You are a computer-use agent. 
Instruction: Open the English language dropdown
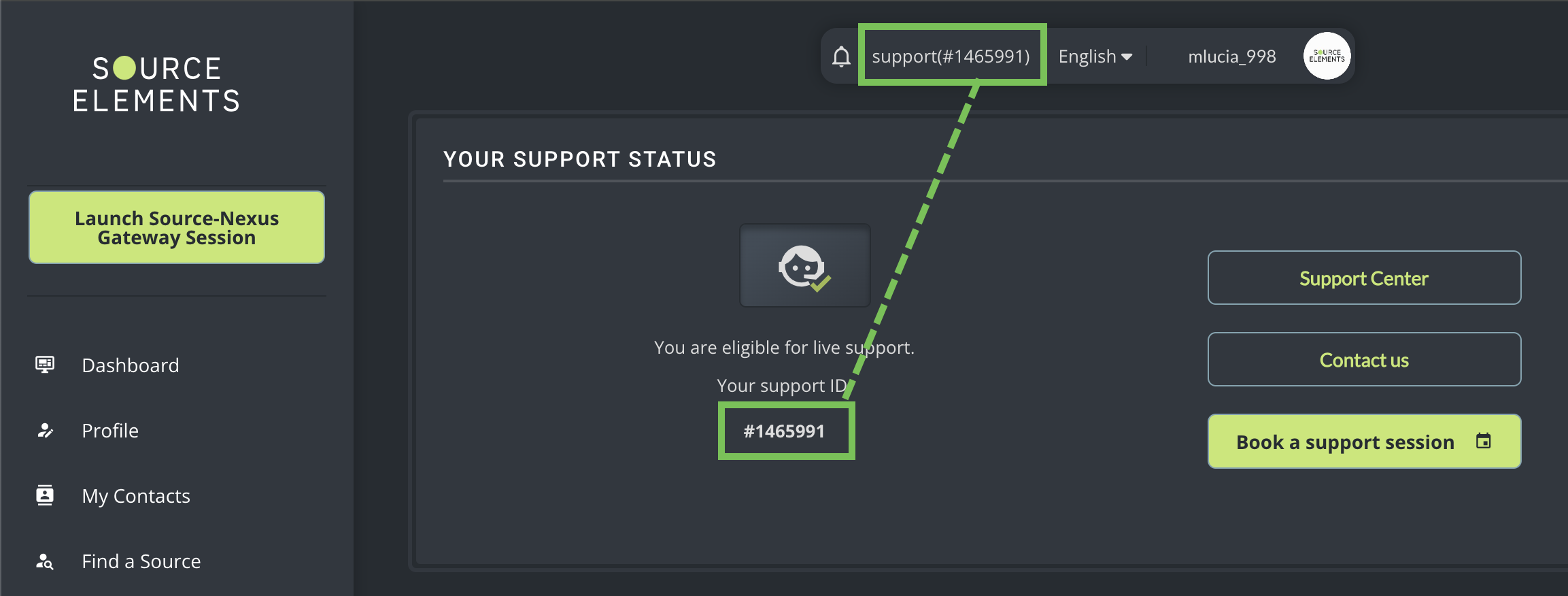coord(1087,56)
